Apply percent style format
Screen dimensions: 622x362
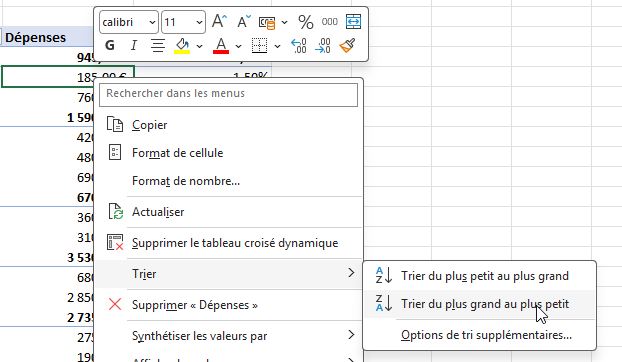pyautogui.click(x=305, y=22)
